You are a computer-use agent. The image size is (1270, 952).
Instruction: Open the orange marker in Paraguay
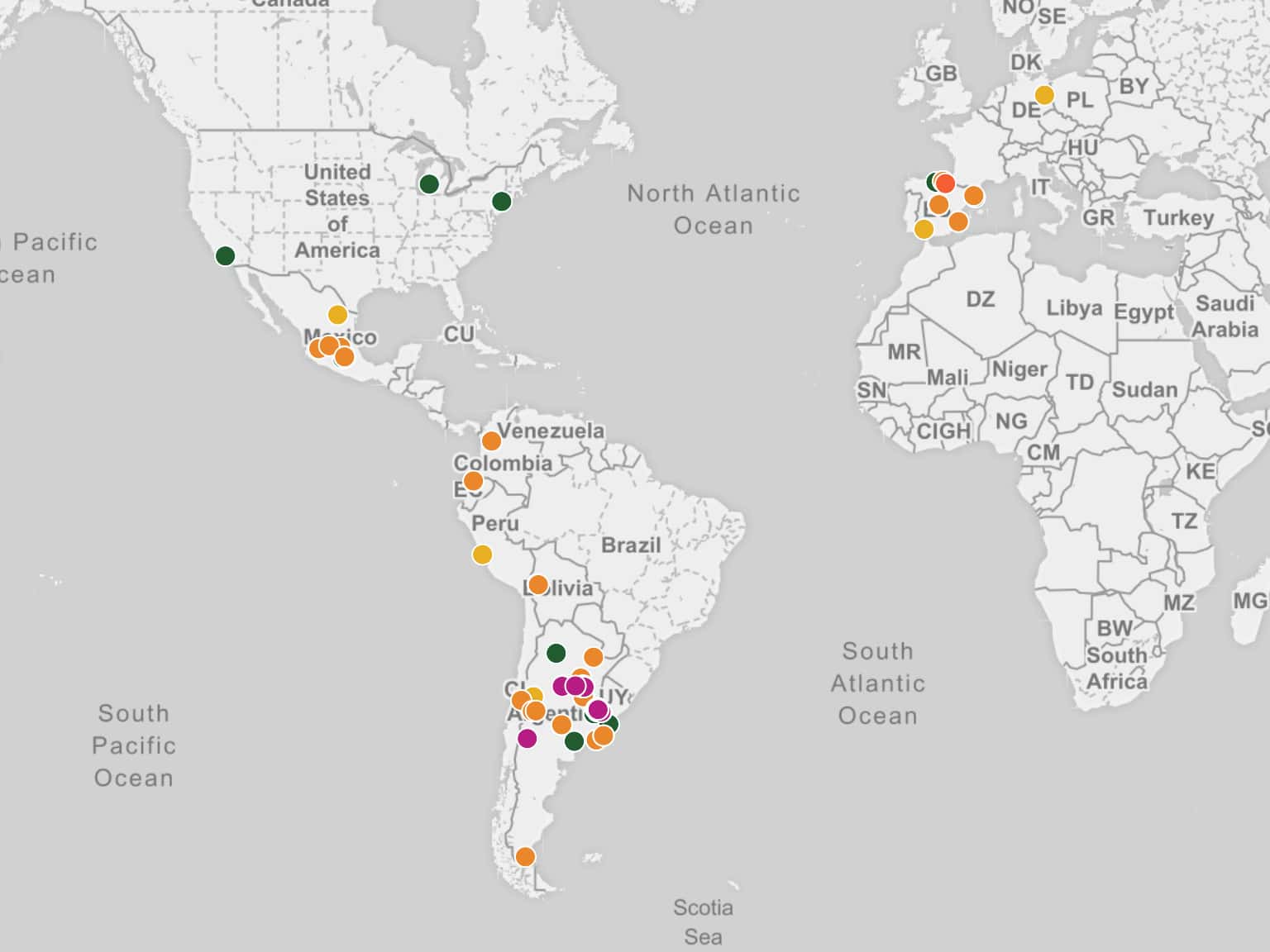pyautogui.click(x=593, y=657)
